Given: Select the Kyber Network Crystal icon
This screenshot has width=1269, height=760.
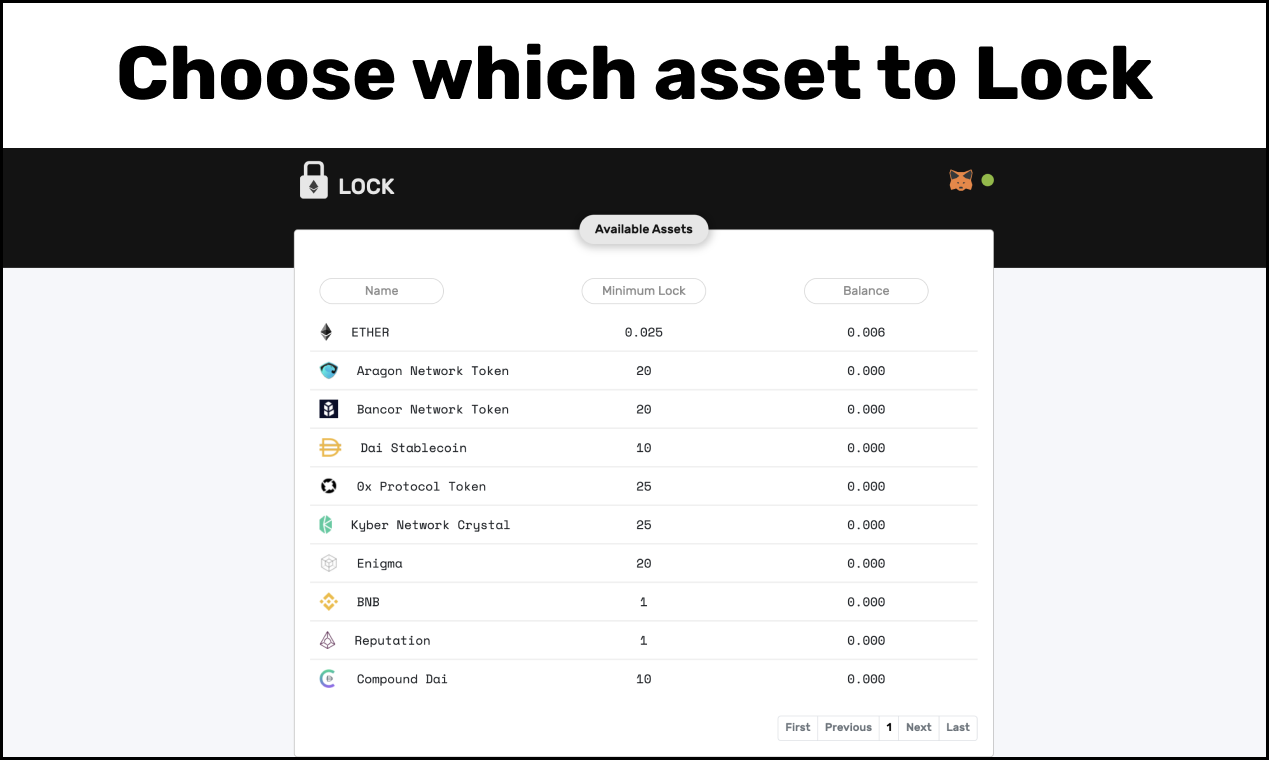Looking at the screenshot, I should tap(327, 524).
